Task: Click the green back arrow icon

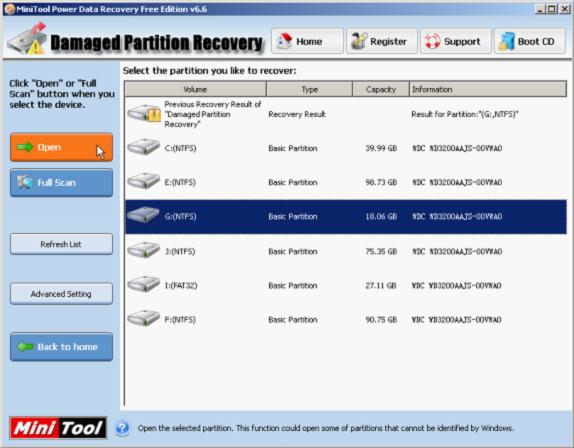Action: click(26, 346)
